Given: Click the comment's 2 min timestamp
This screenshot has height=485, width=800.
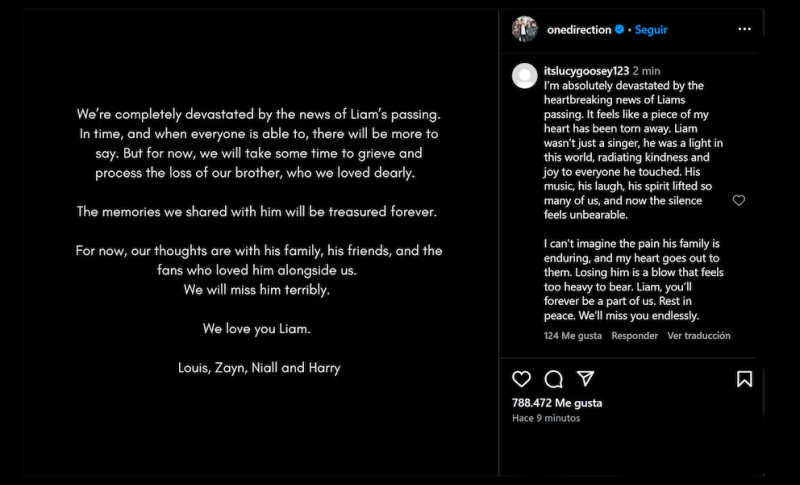Looking at the screenshot, I should coord(646,71).
